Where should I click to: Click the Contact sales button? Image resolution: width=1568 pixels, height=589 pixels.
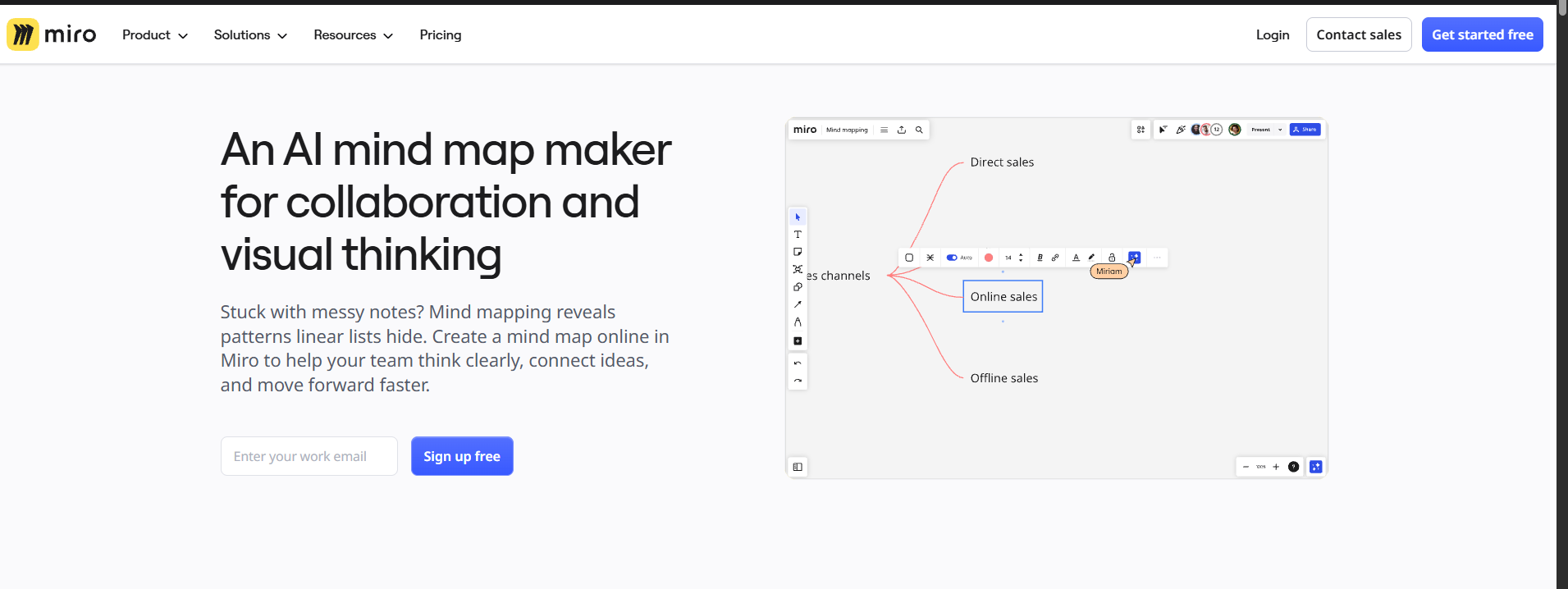(1359, 34)
